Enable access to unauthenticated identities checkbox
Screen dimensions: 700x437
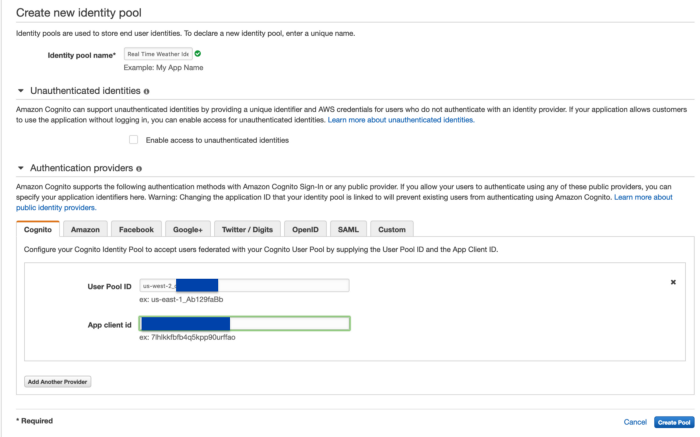(x=133, y=140)
